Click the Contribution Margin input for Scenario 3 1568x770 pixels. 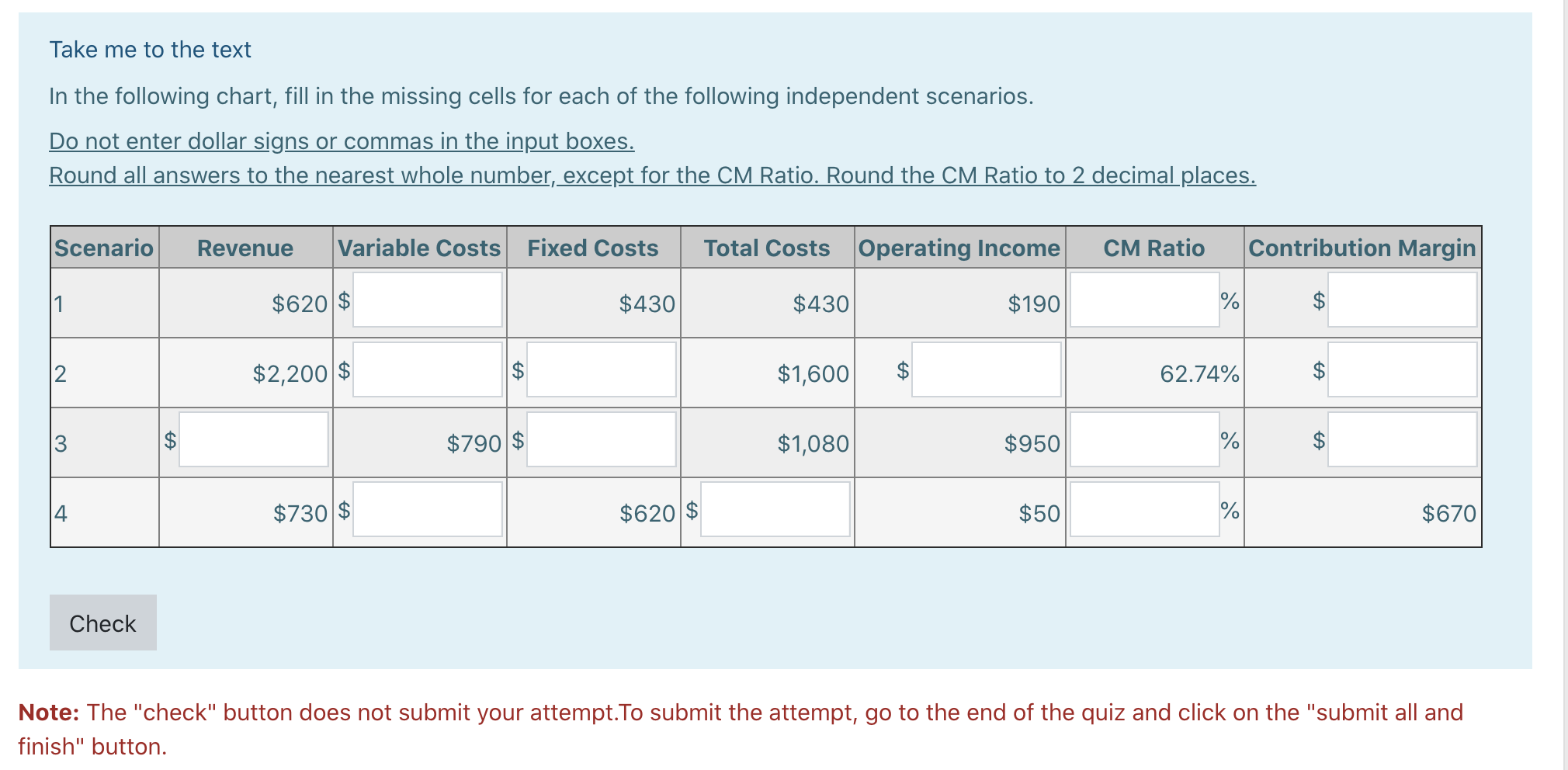coord(1401,441)
